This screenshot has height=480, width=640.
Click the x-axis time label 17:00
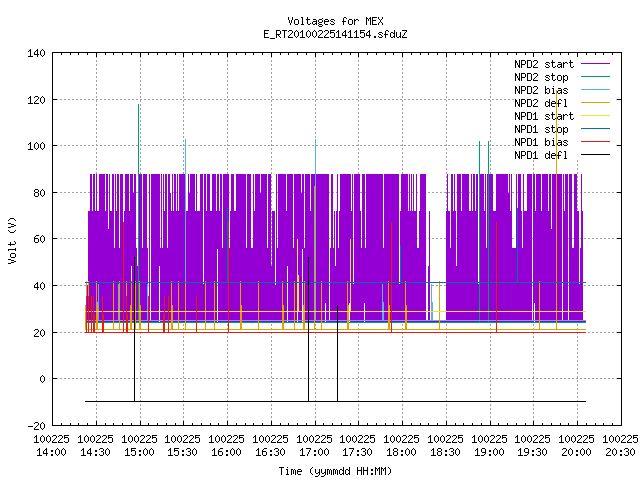point(314,453)
